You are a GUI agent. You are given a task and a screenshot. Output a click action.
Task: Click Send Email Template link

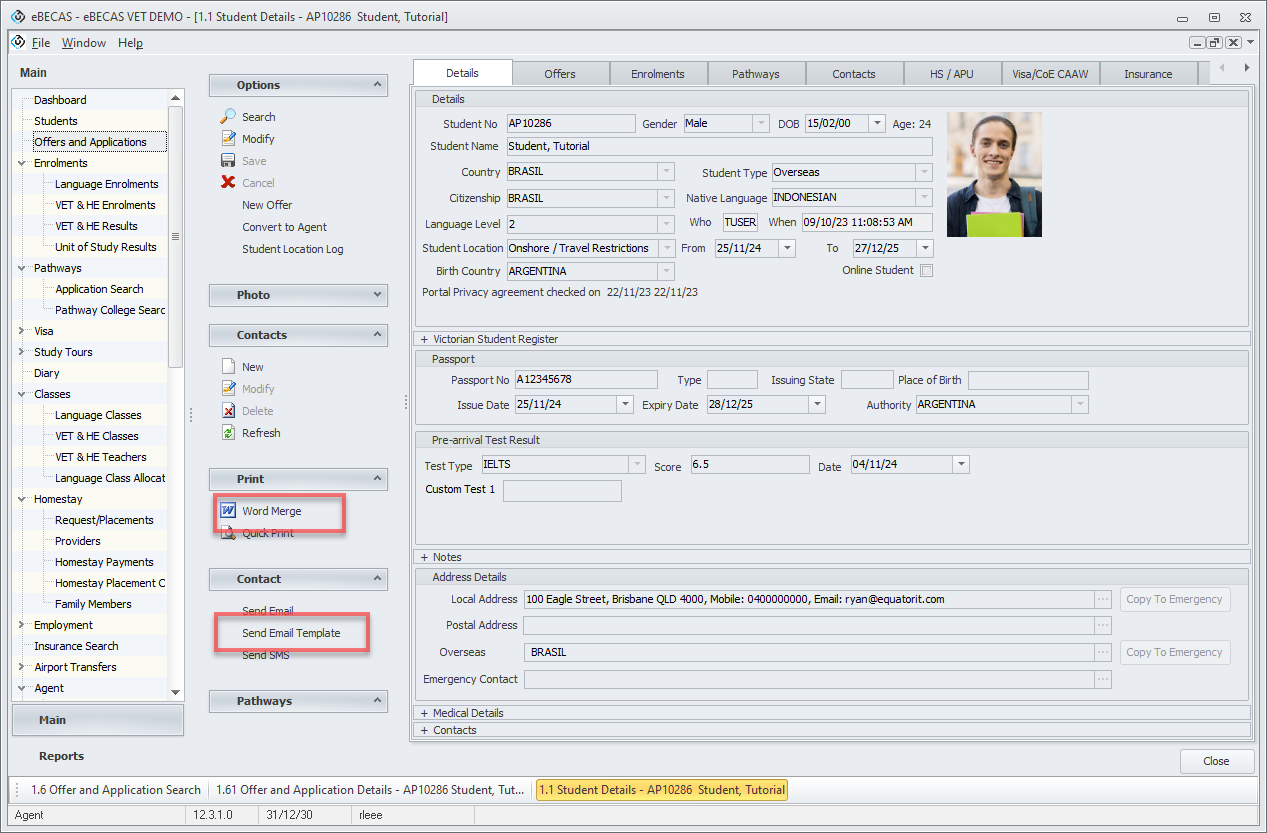(291, 633)
